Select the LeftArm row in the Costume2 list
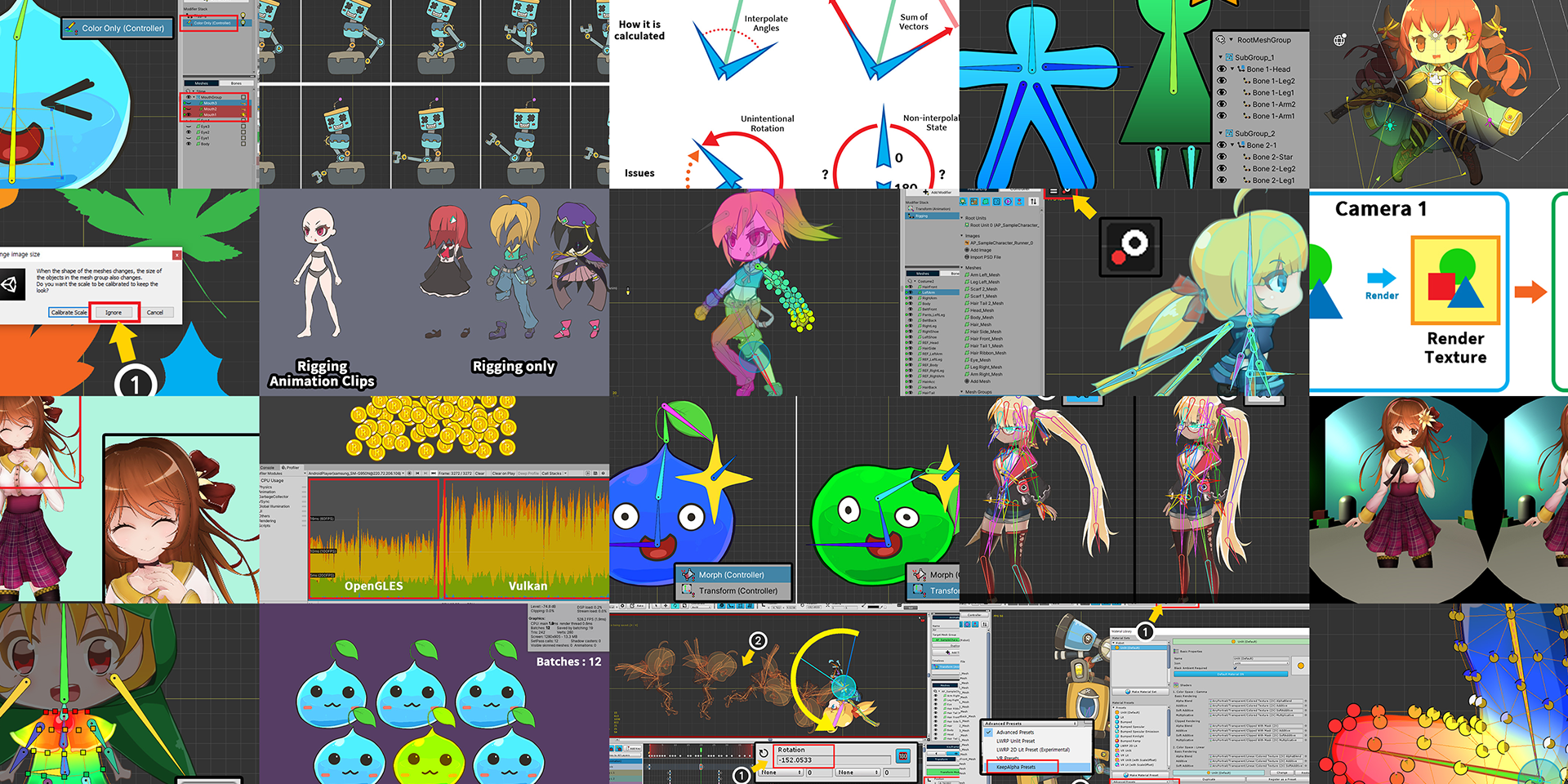 pyautogui.click(x=932, y=292)
